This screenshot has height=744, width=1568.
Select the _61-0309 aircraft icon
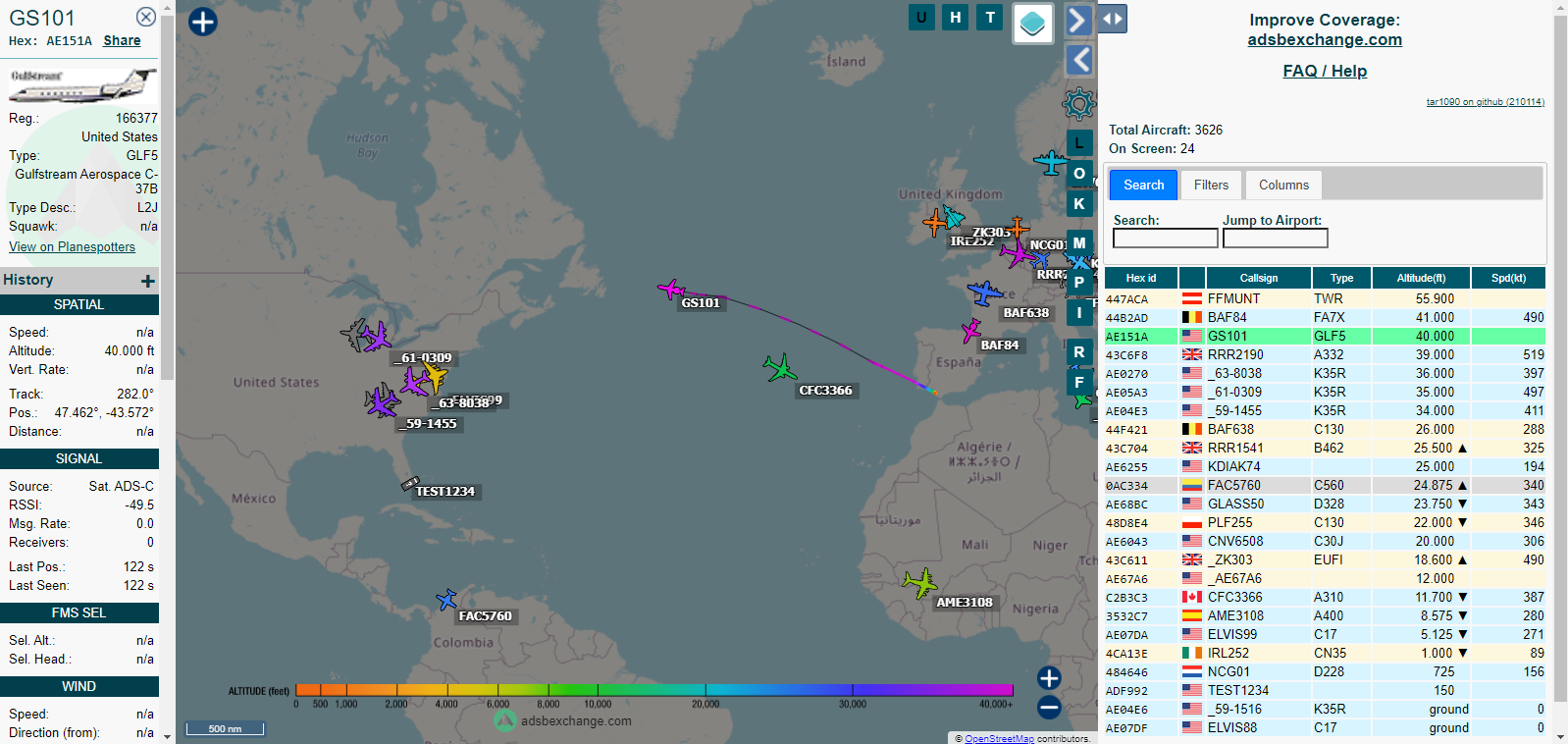click(x=377, y=339)
